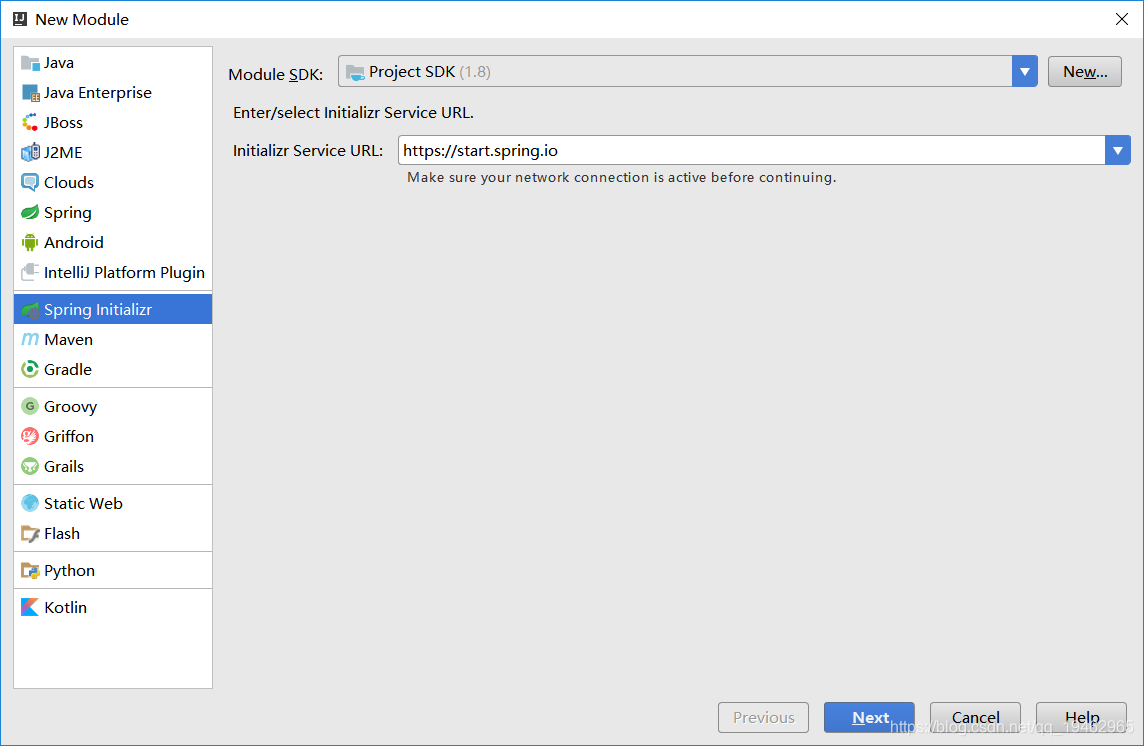Expand the Initializr Service URL dropdown arrow

[x=1118, y=150]
